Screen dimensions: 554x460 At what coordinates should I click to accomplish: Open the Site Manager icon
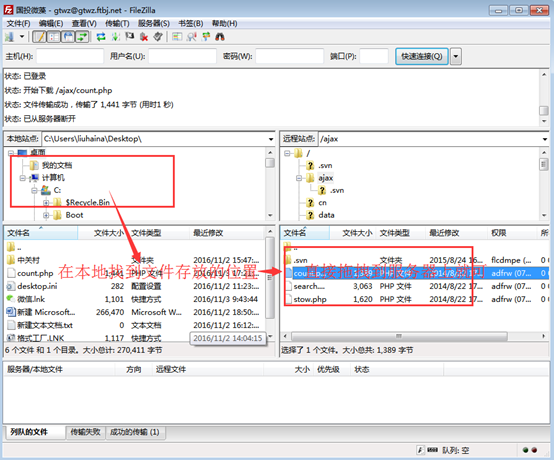click(x=10, y=36)
